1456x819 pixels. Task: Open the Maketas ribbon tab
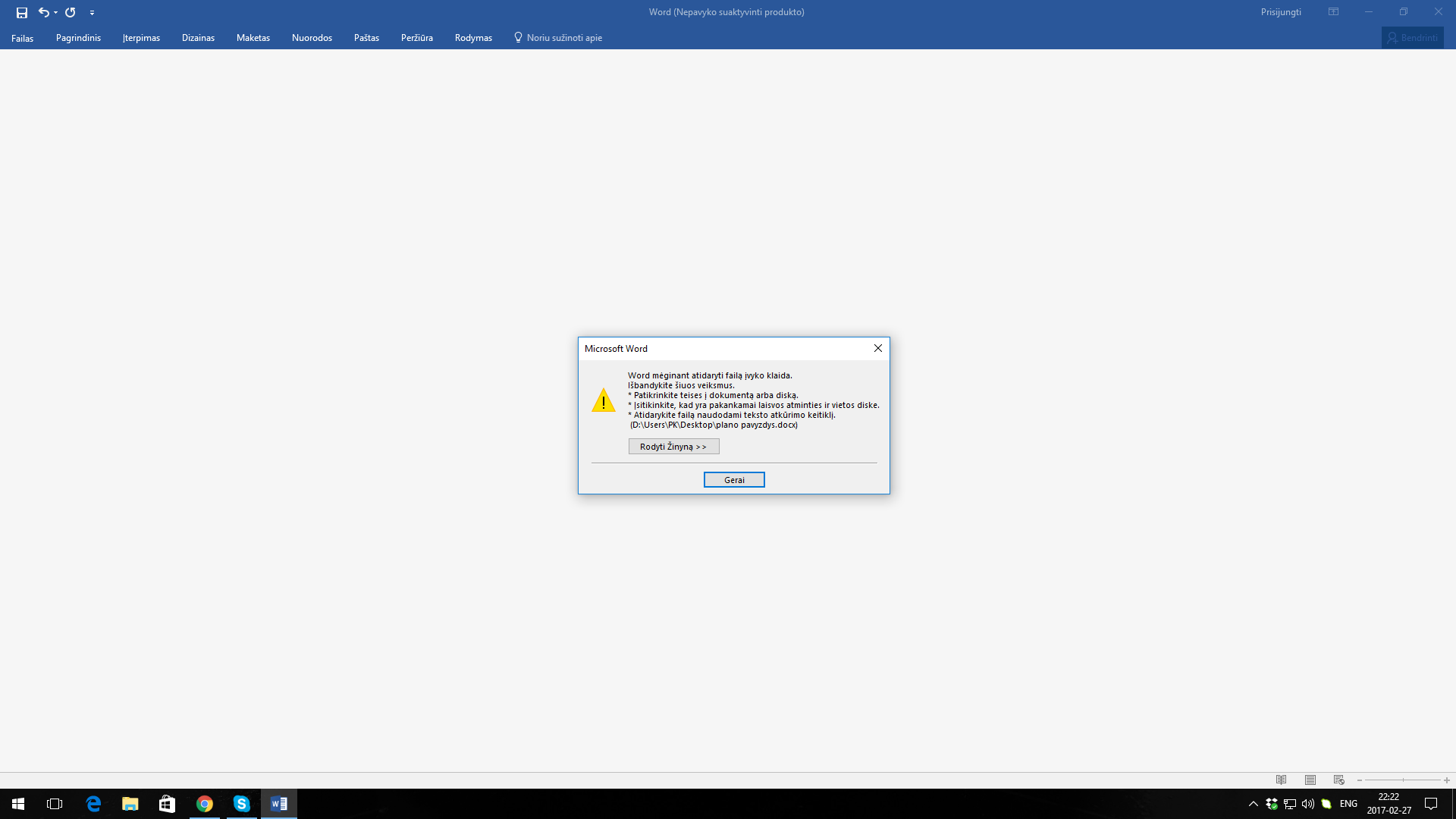pyautogui.click(x=253, y=38)
